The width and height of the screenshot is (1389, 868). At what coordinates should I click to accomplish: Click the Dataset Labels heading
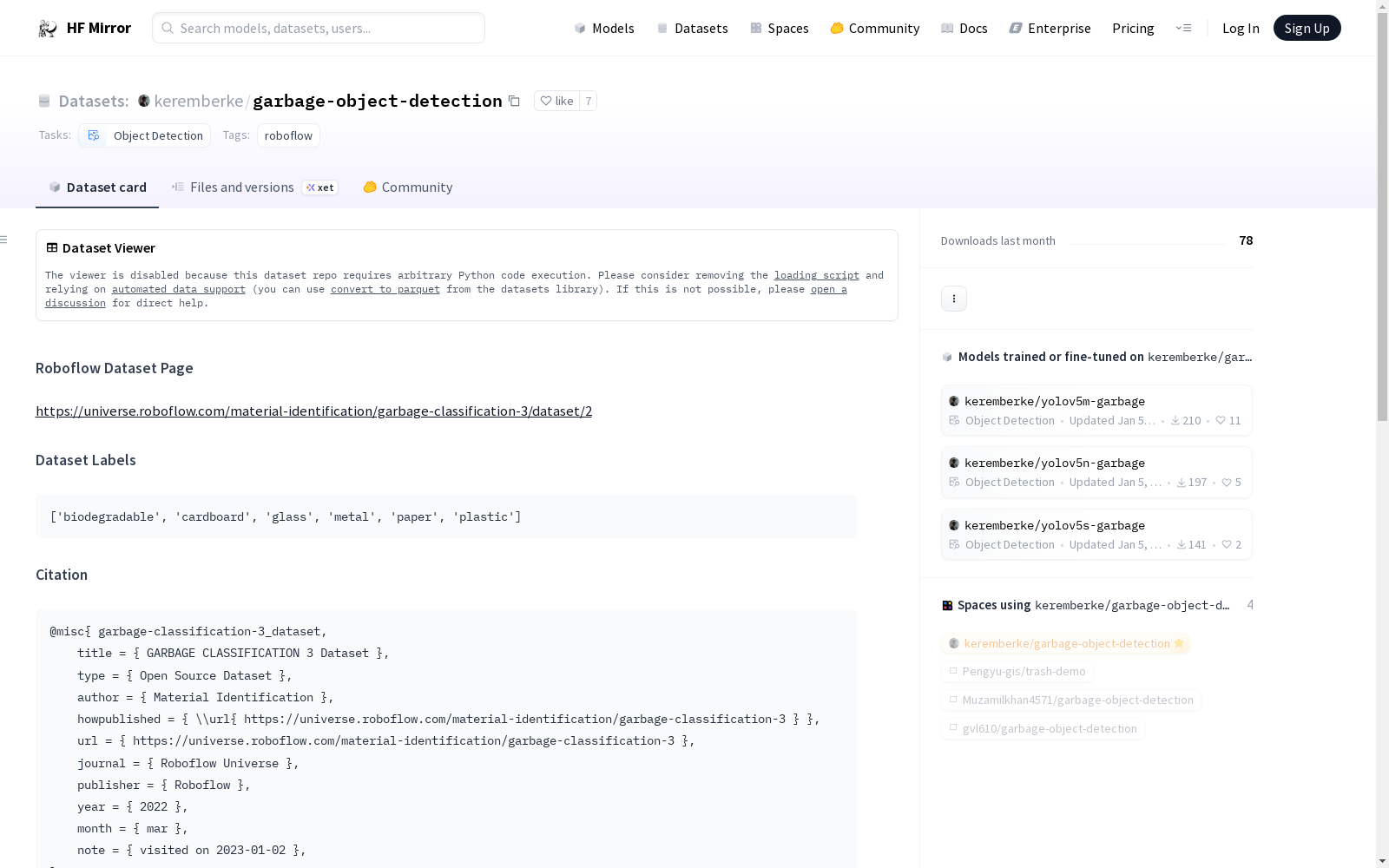pyautogui.click(x=86, y=460)
